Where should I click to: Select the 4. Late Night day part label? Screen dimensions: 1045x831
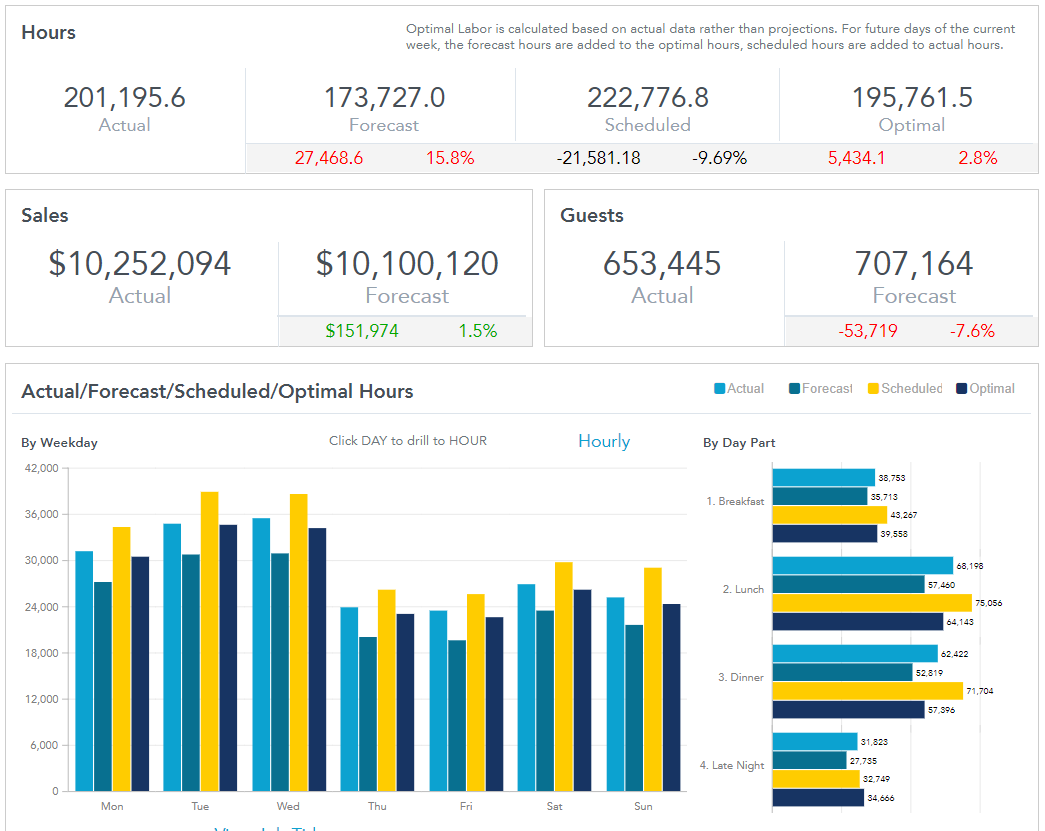pos(732,766)
